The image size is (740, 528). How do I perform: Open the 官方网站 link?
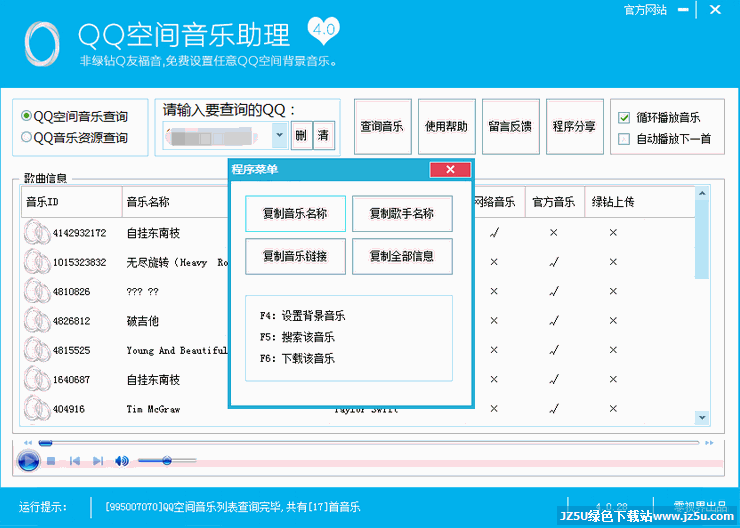[645, 10]
